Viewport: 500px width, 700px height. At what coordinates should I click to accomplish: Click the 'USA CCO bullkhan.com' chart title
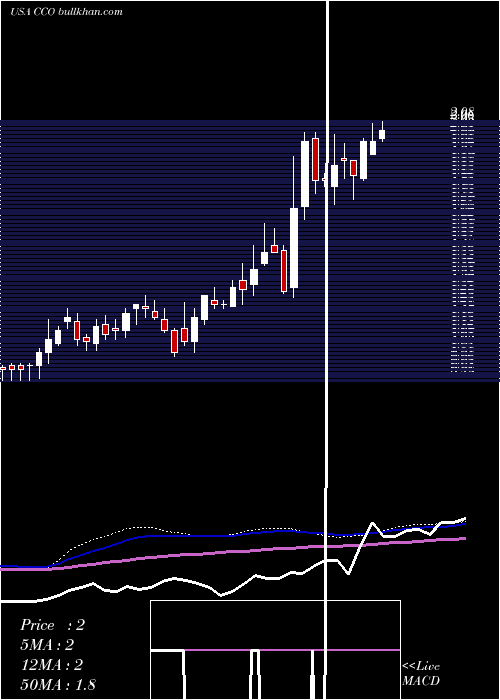(x=67, y=12)
